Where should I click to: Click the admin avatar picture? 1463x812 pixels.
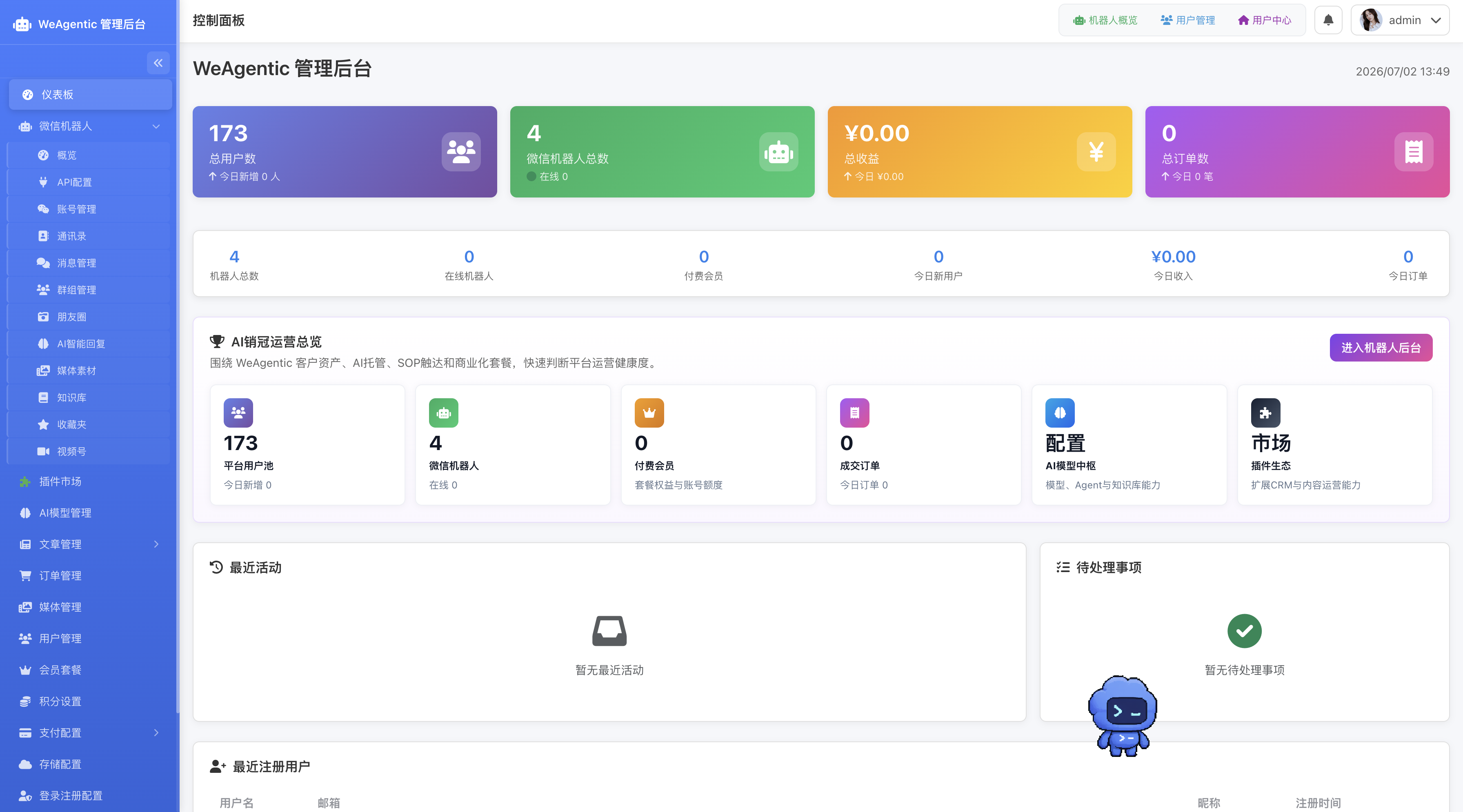[1370, 20]
